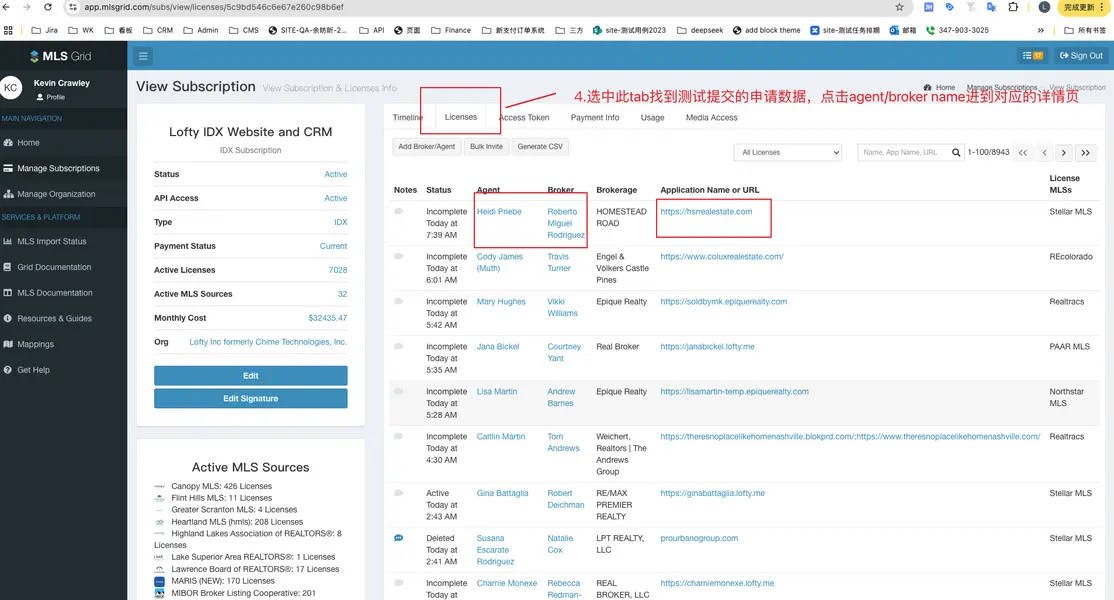1114x600 pixels.
Task: Open the Payment Info tab
Action: pos(594,118)
